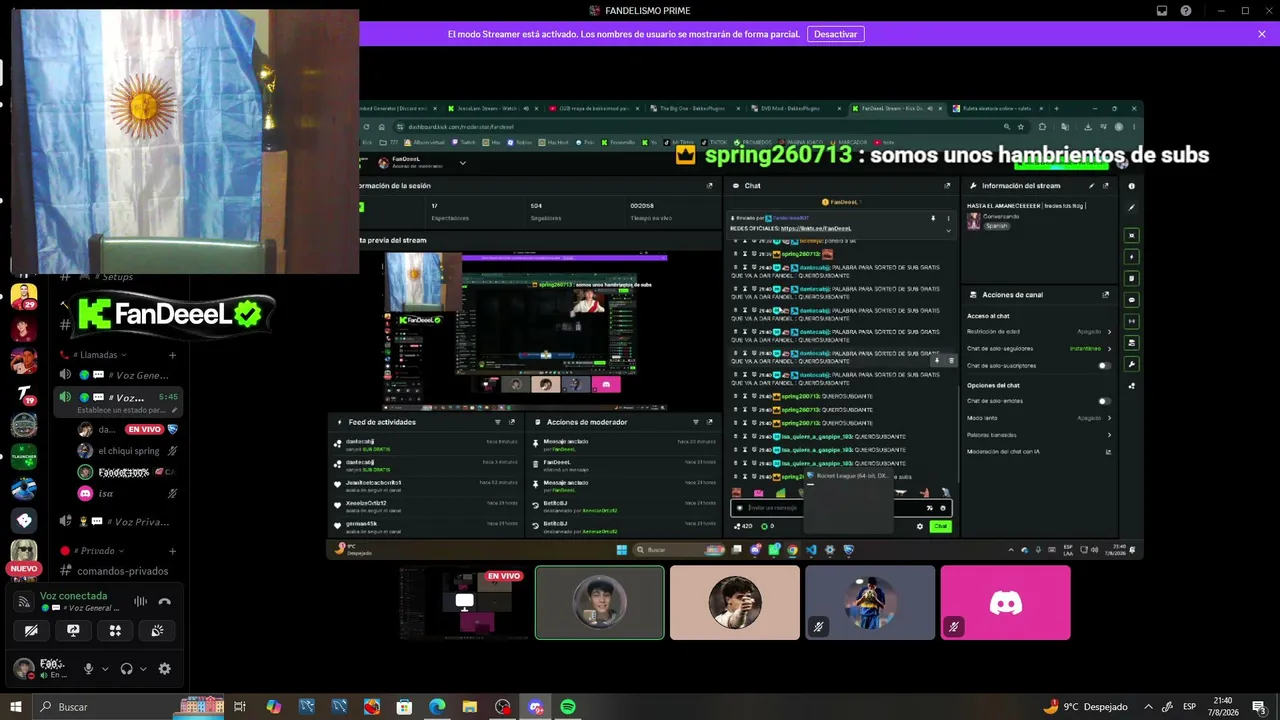Viewport: 1280px width, 720px height.
Task: Open the server icon with the 29 badge
Action: [x=24, y=297]
